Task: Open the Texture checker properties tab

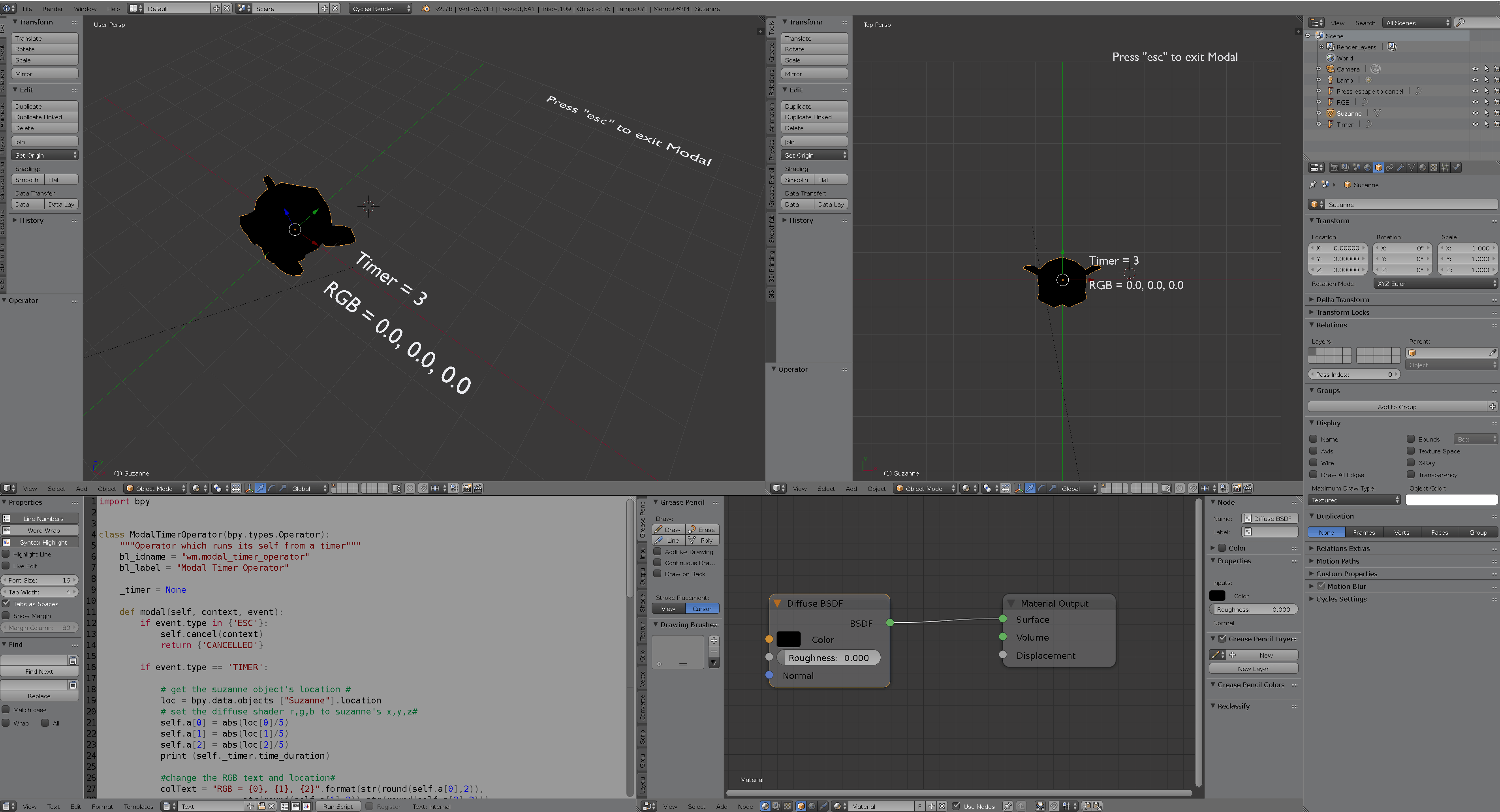Action: pos(1434,168)
